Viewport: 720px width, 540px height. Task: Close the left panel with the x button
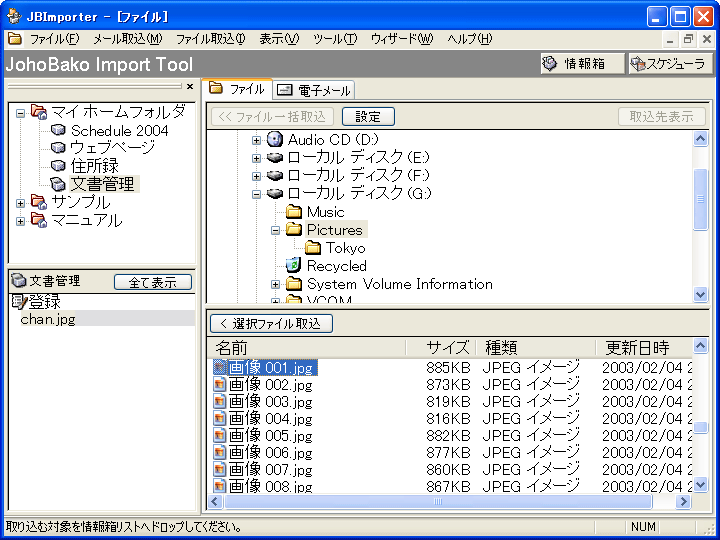coord(190,86)
